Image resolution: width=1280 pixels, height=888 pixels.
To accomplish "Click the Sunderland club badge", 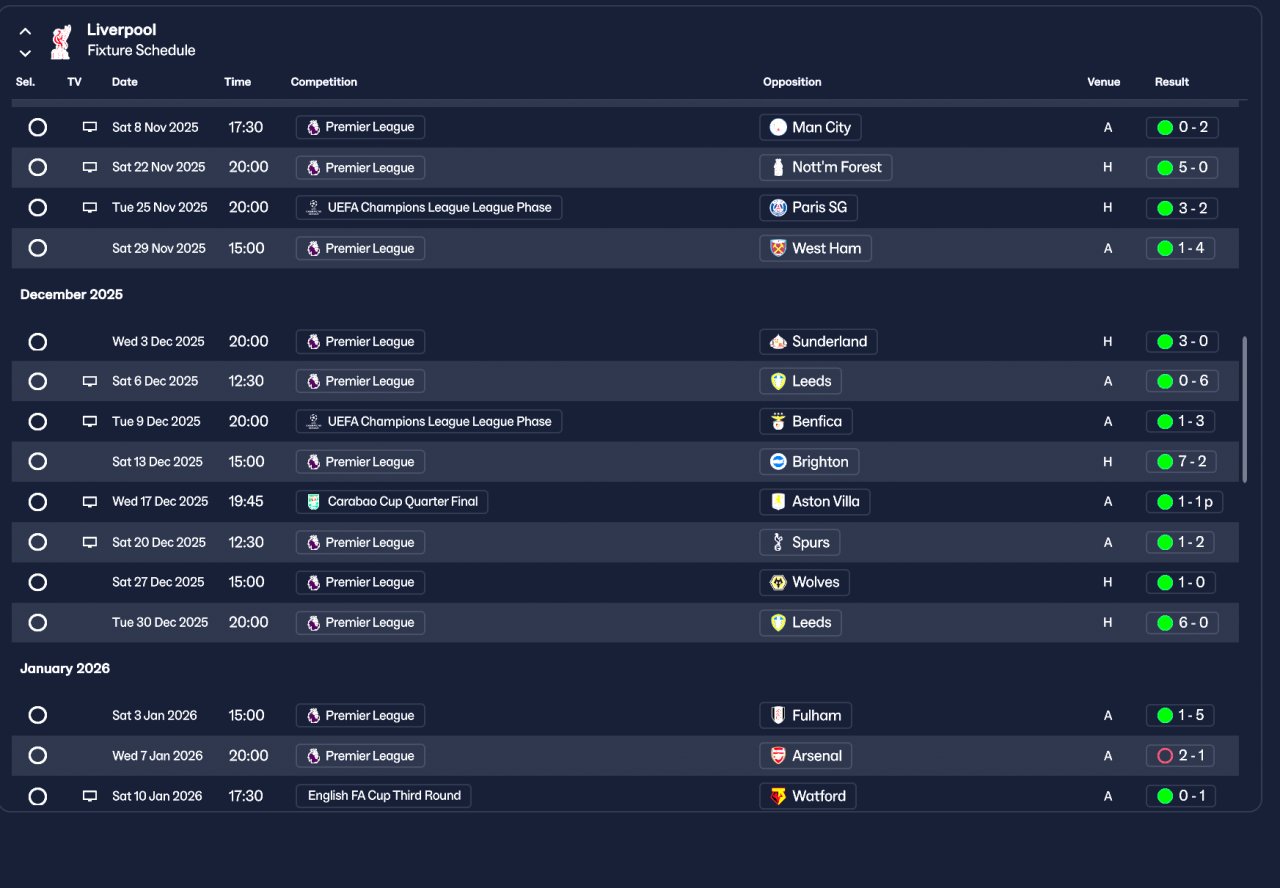I will (778, 341).
